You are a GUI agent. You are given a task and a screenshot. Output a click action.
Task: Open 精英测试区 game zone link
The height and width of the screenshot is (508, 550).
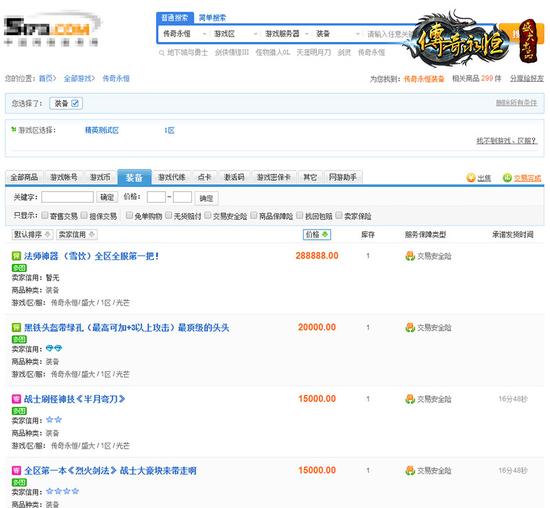[x=102, y=130]
